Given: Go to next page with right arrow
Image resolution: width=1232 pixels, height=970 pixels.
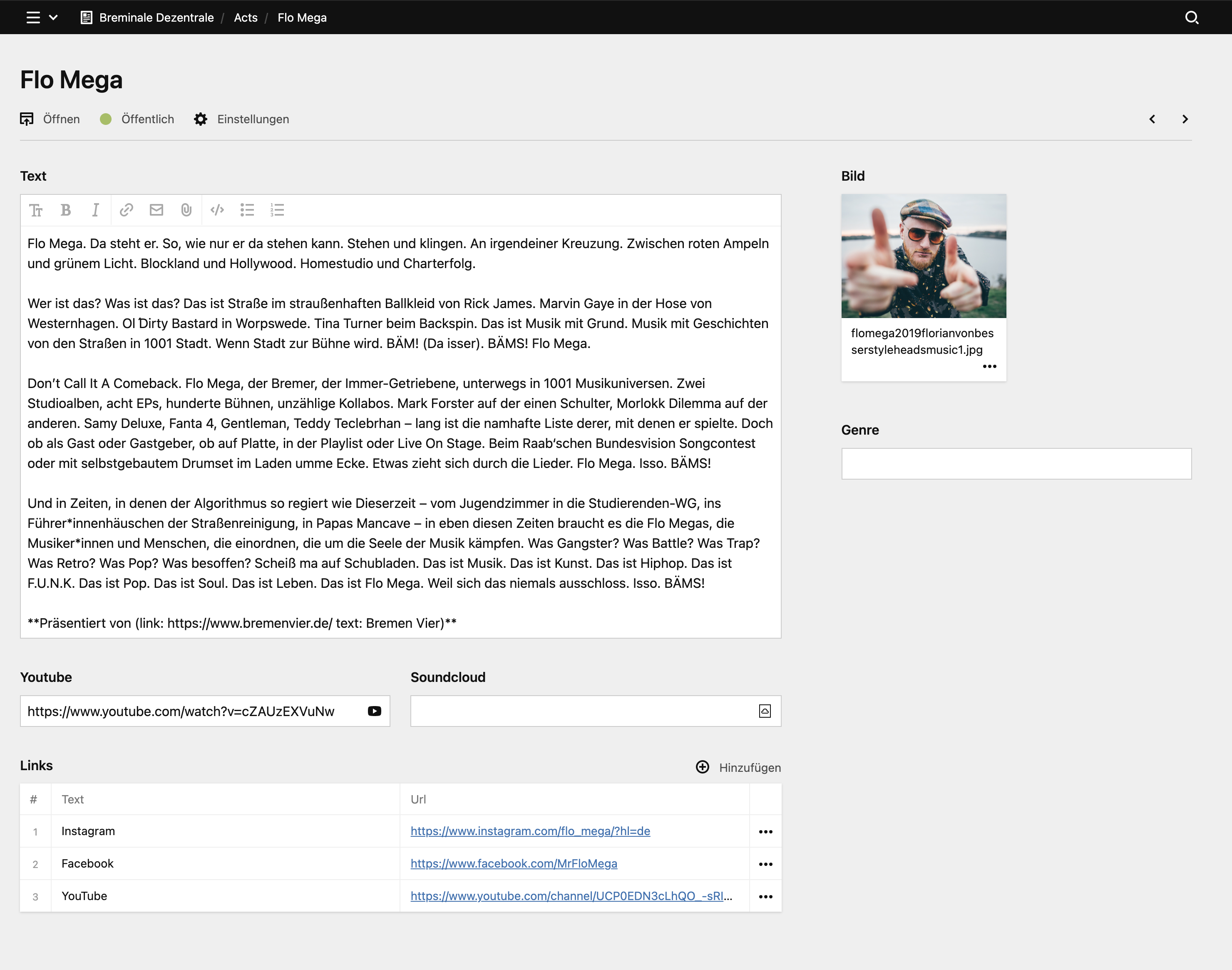Looking at the screenshot, I should [x=1185, y=119].
